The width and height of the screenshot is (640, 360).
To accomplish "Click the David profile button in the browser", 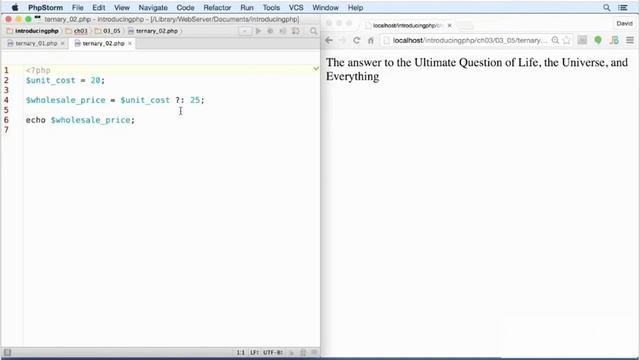I will pyautogui.click(x=624, y=24).
